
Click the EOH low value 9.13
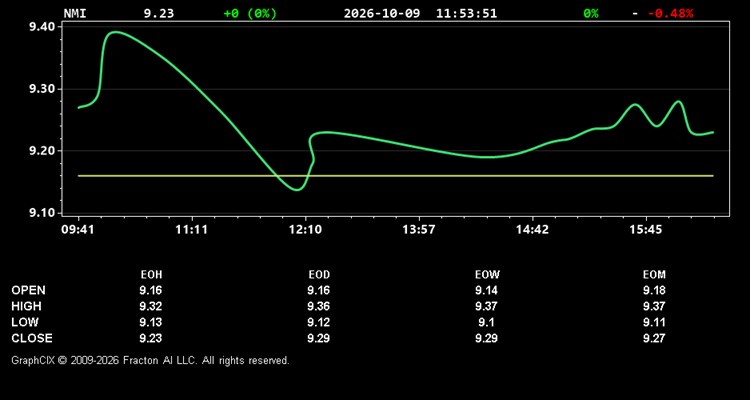click(x=151, y=322)
